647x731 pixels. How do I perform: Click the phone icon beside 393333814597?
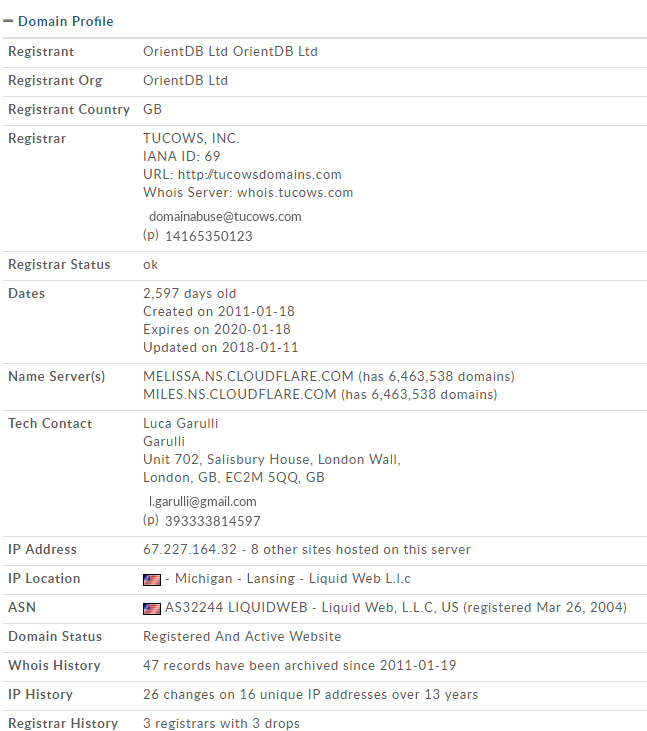coord(151,521)
